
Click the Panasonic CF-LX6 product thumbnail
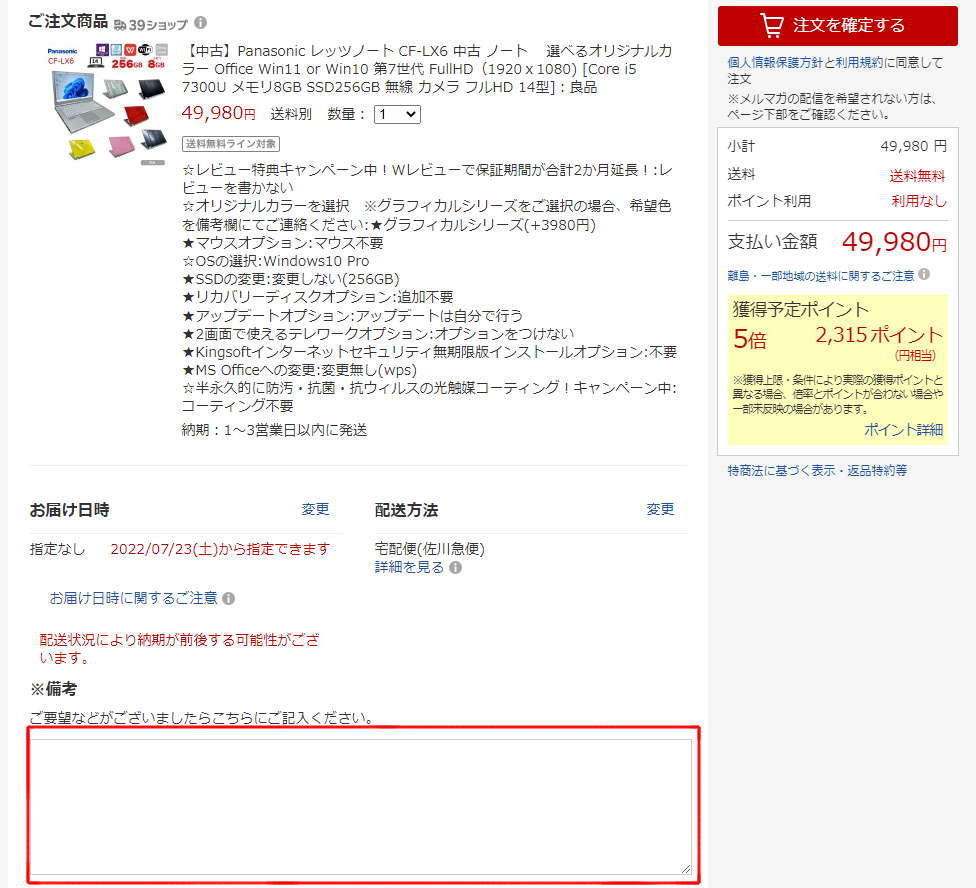[x=107, y=104]
